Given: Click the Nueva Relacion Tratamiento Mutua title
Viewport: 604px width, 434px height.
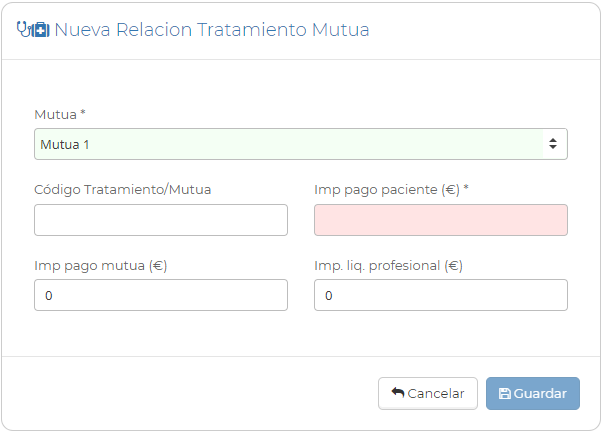Looking at the screenshot, I should [211, 30].
